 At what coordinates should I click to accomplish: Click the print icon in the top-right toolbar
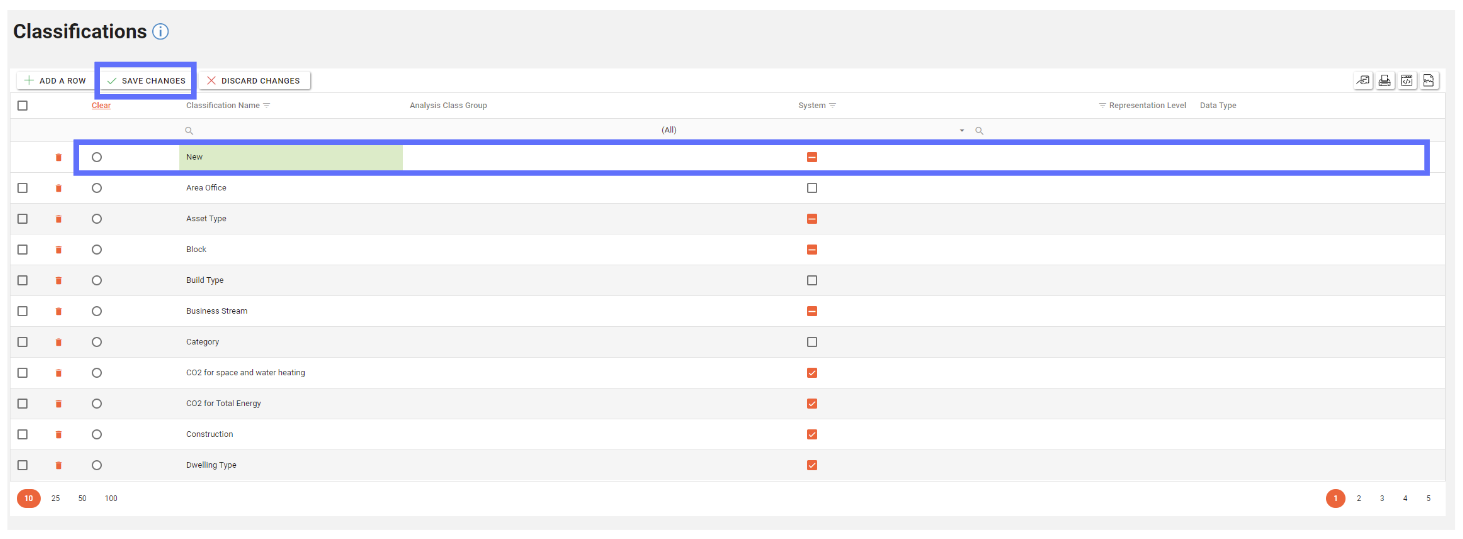[1385, 81]
